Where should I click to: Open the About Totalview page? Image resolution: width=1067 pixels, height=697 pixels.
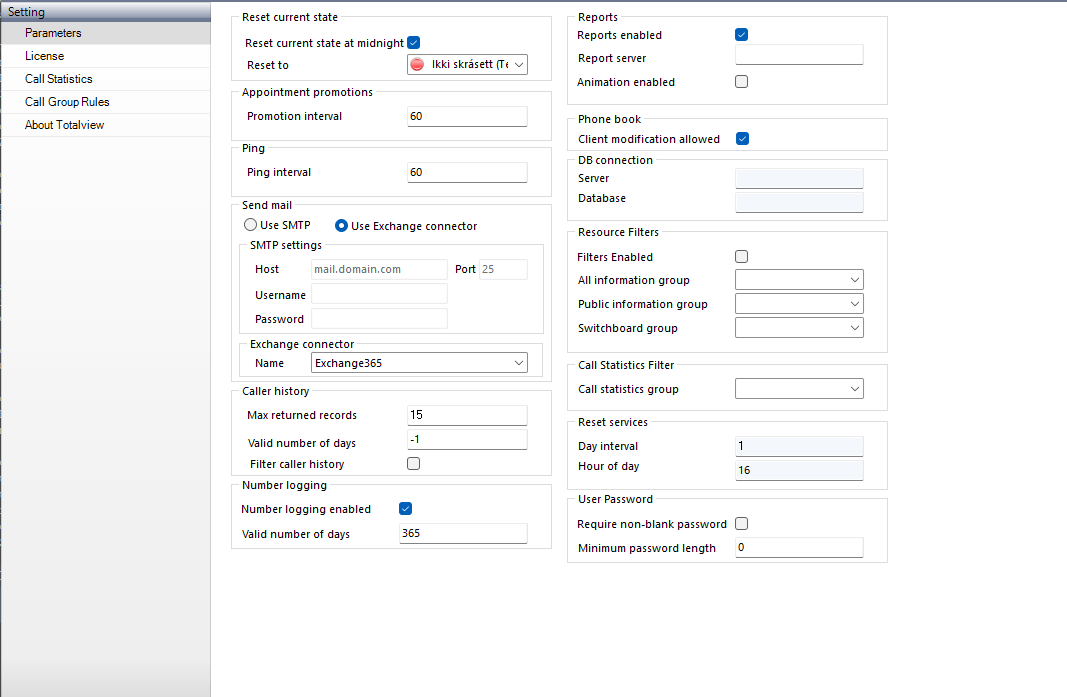[x=105, y=125]
